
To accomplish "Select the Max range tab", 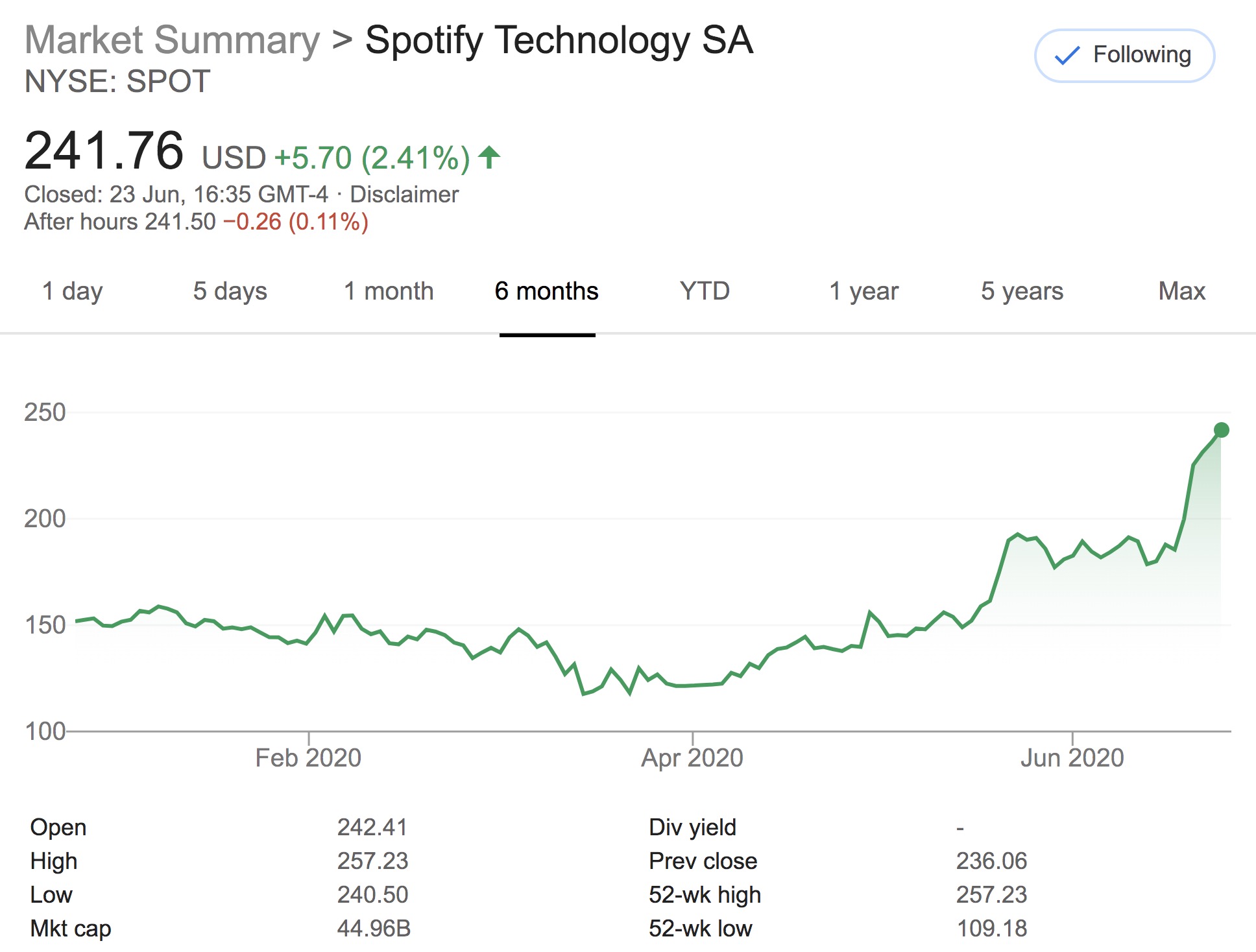I will point(1181,291).
